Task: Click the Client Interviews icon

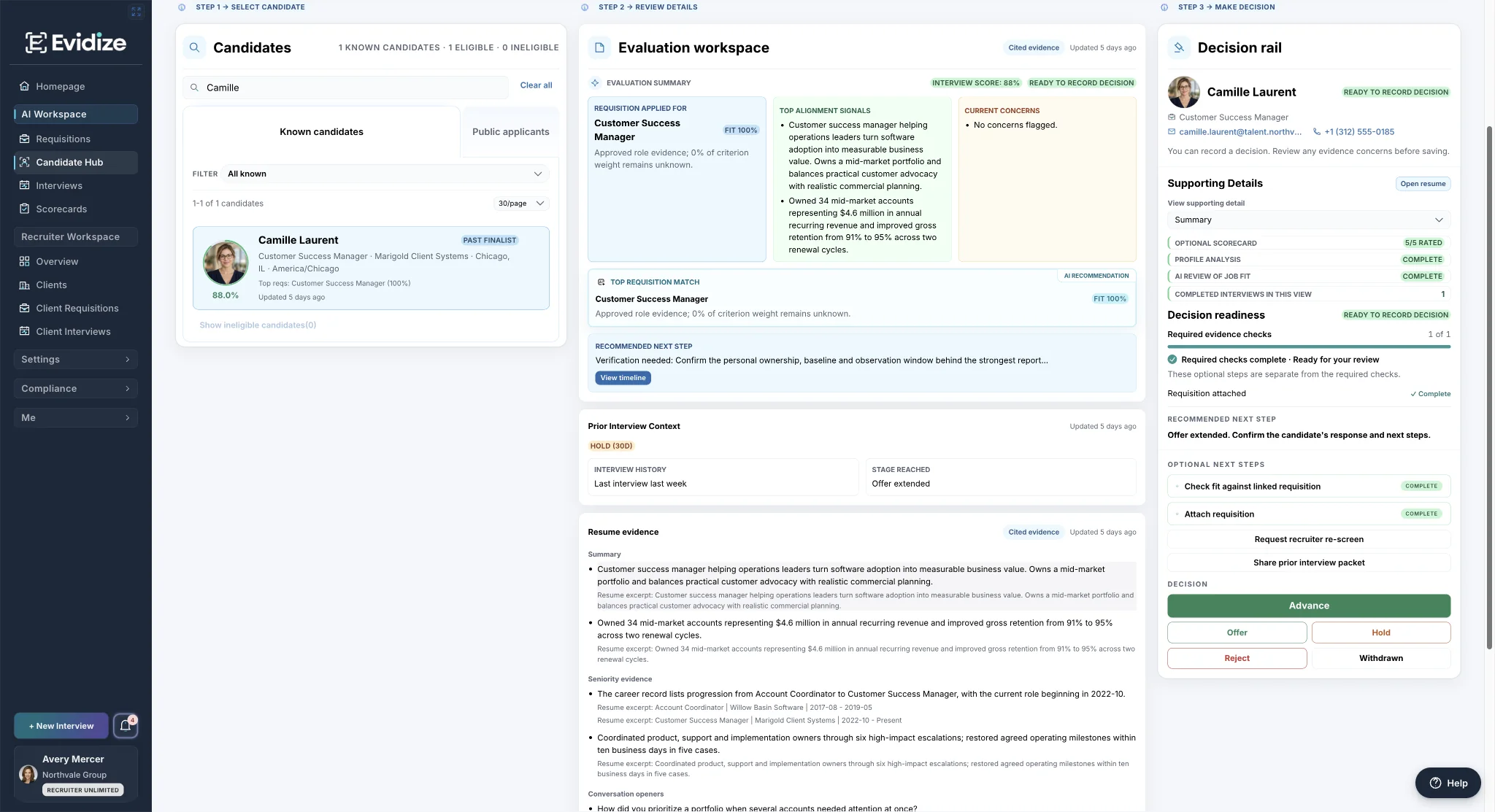Action: (x=24, y=331)
